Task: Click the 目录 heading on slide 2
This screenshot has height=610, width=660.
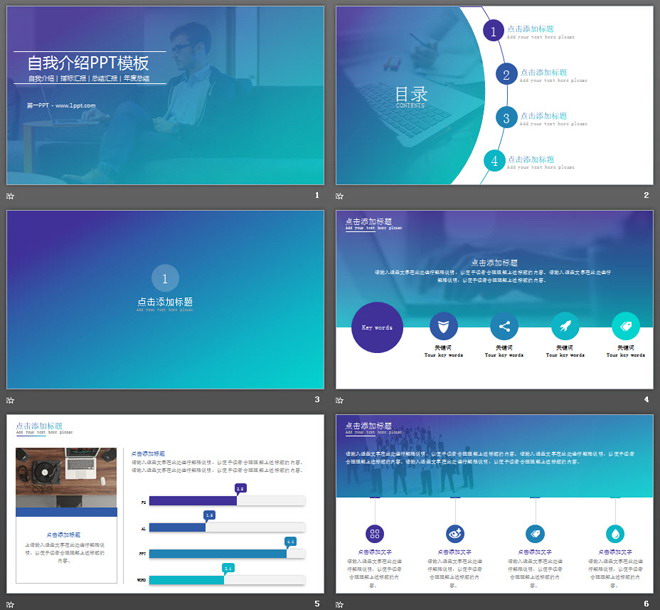Action: coord(411,93)
